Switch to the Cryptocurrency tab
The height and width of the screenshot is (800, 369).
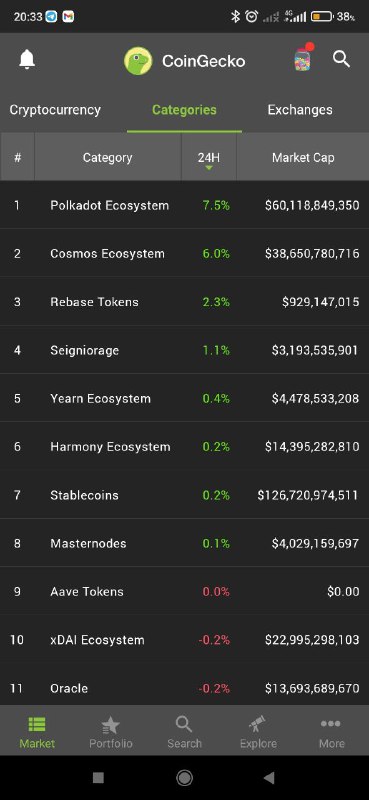(x=55, y=110)
